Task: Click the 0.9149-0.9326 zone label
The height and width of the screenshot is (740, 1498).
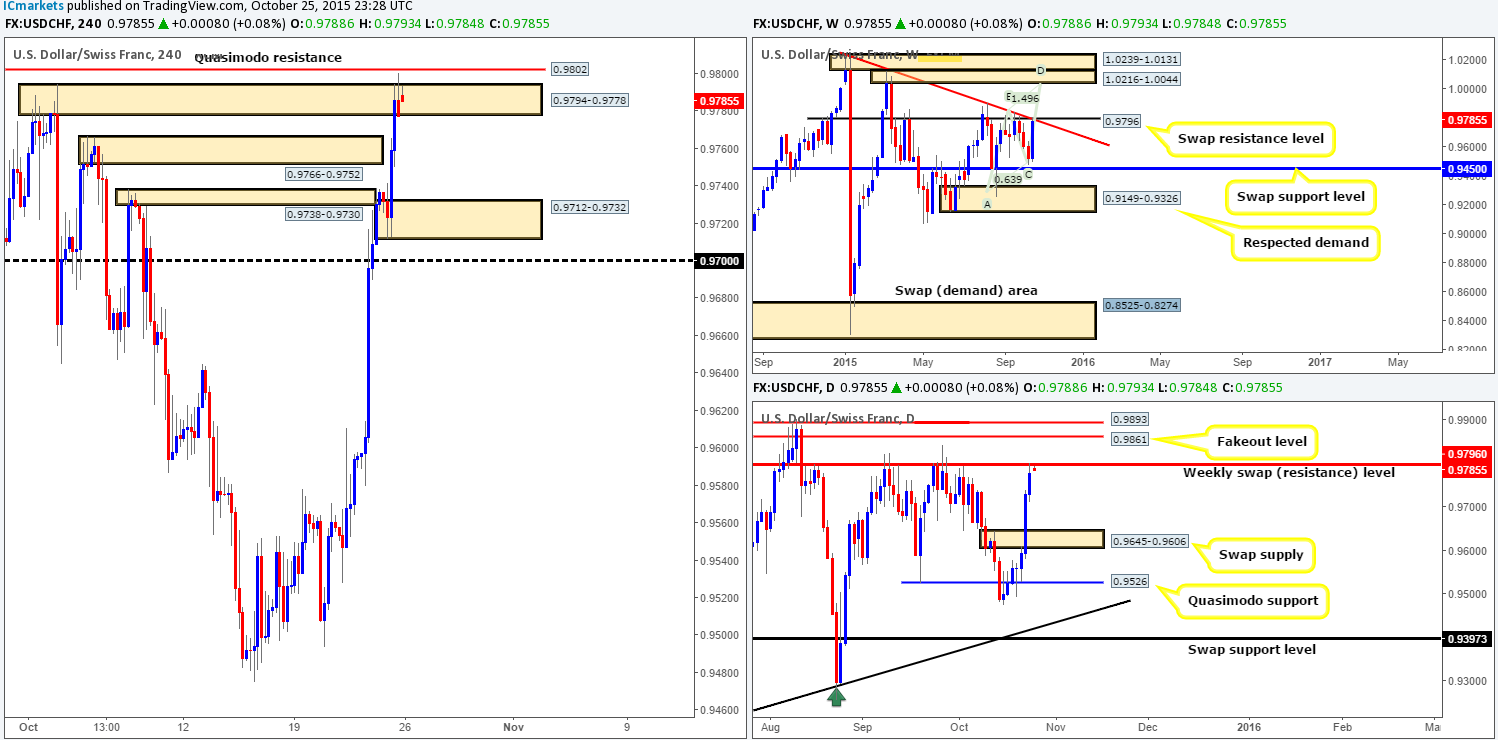Action: (x=1141, y=199)
